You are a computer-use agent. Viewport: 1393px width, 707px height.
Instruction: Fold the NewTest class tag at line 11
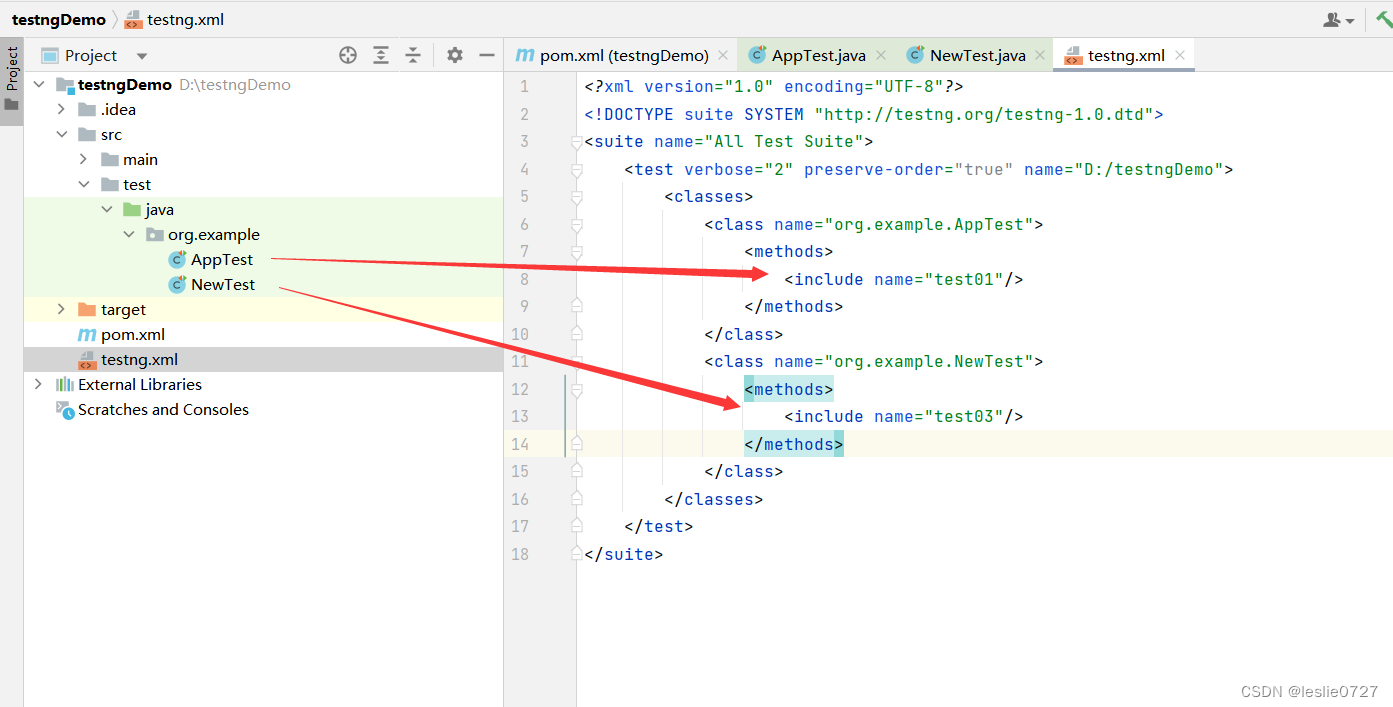pyautogui.click(x=576, y=362)
